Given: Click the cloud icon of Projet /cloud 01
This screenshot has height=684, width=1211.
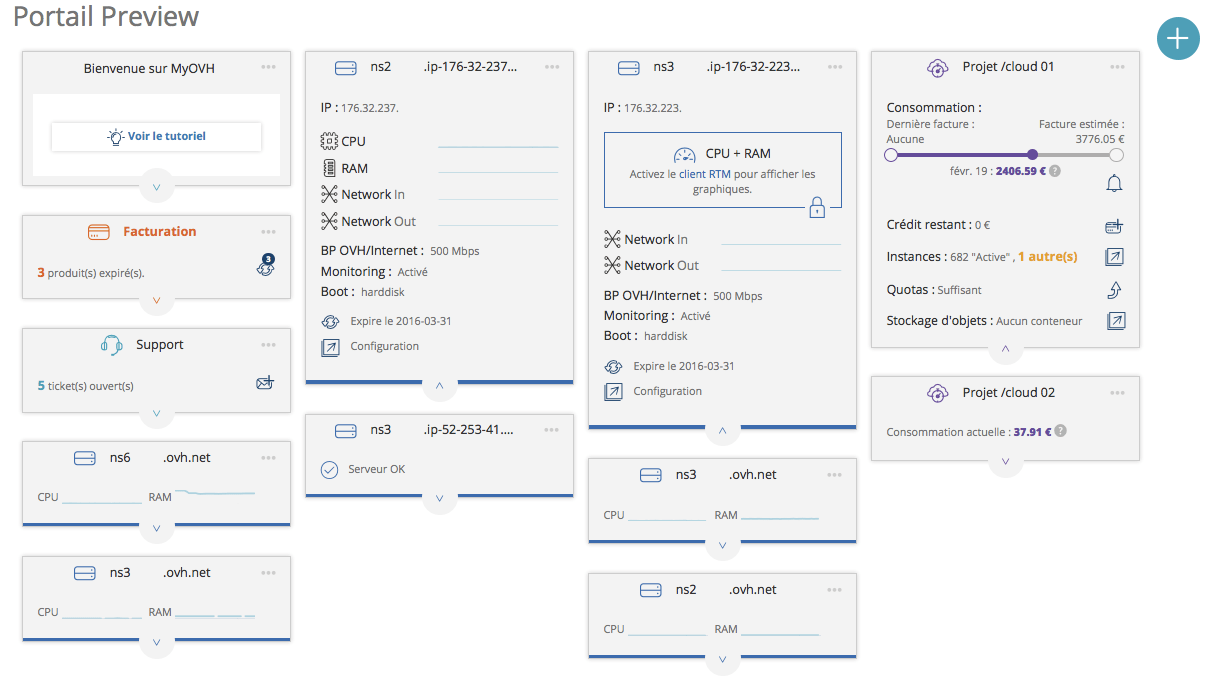Looking at the screenshot, I should (x=938, y=68).
